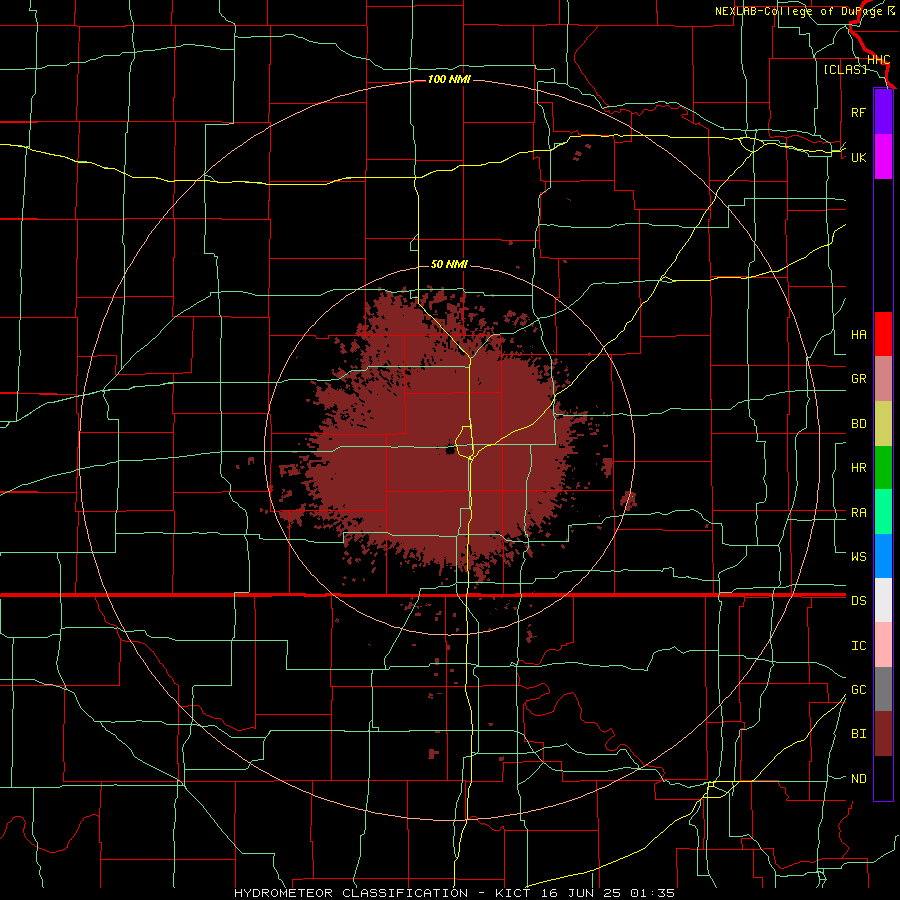Click the GC legend label

858,690
